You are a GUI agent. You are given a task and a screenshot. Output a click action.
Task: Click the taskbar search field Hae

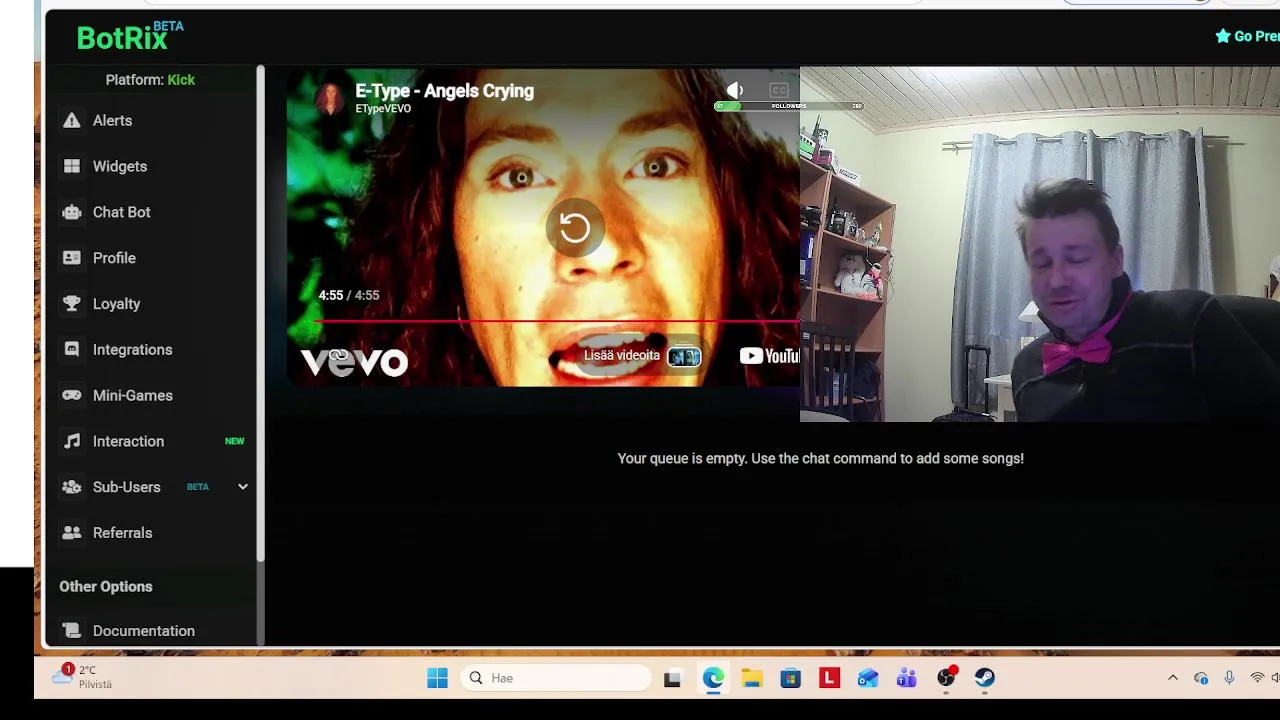(556, 678)
